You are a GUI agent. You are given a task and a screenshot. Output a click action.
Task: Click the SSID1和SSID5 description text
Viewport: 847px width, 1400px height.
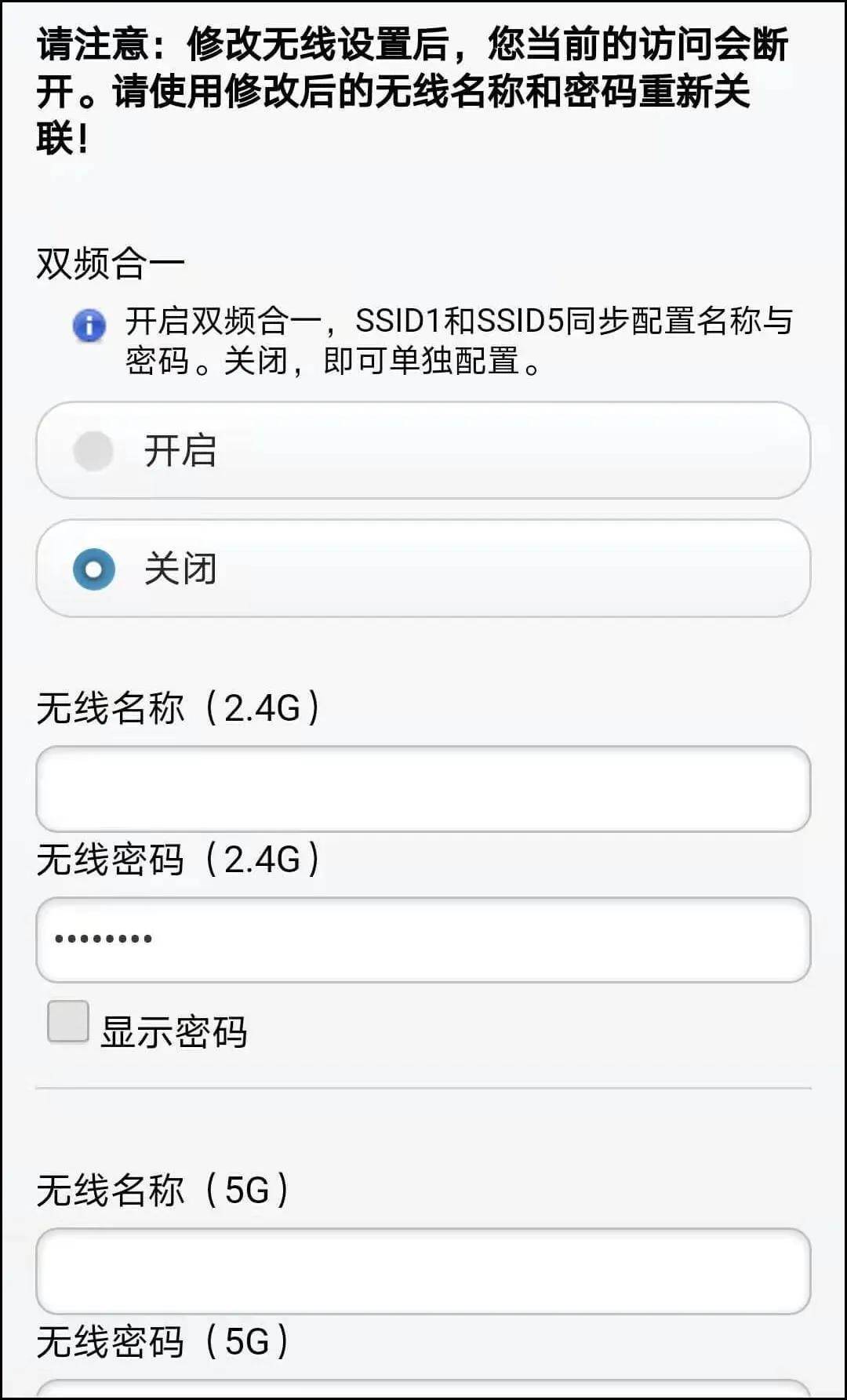(x=459, y=340)
